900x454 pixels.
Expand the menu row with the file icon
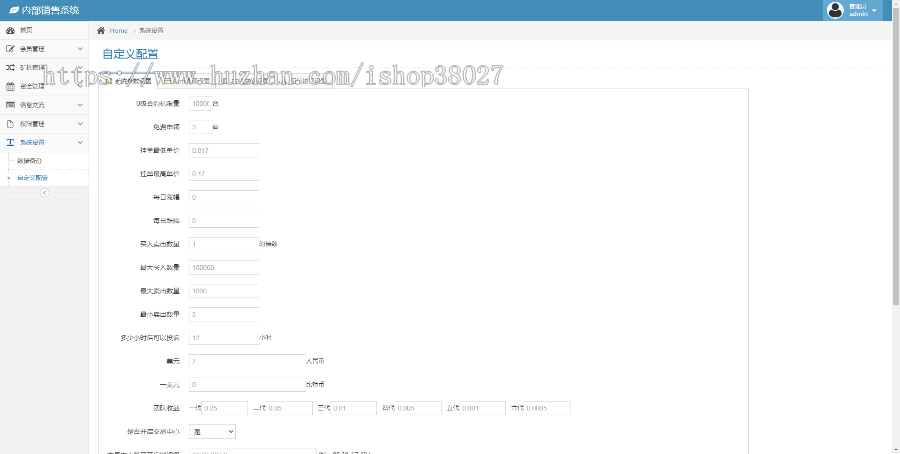coord(44,124)
